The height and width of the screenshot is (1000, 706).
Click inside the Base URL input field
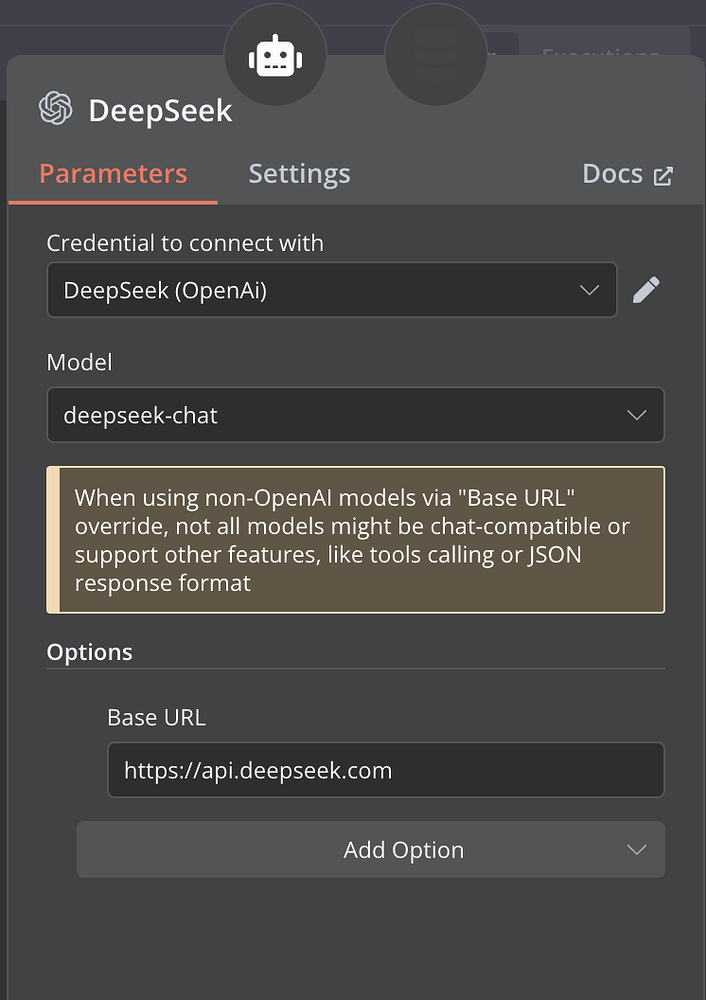[385, 770]
